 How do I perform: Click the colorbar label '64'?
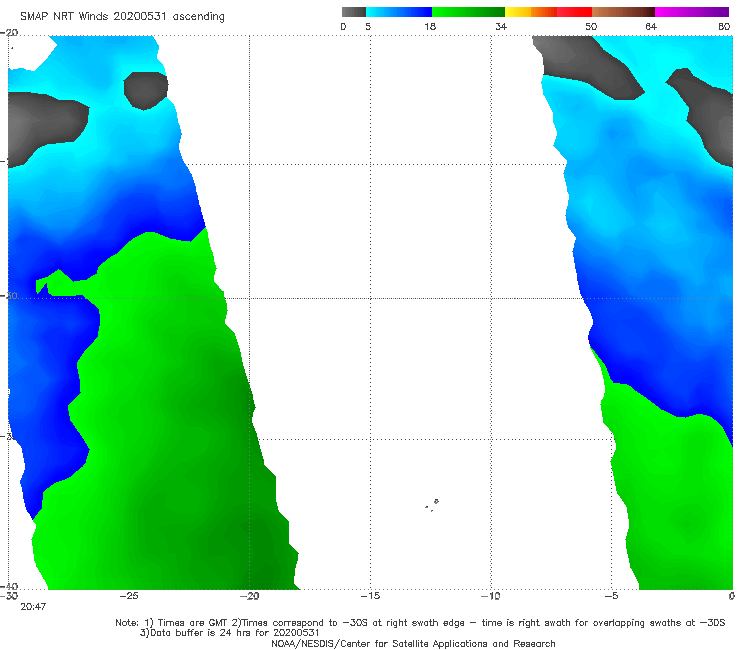[x=651, y=27]
